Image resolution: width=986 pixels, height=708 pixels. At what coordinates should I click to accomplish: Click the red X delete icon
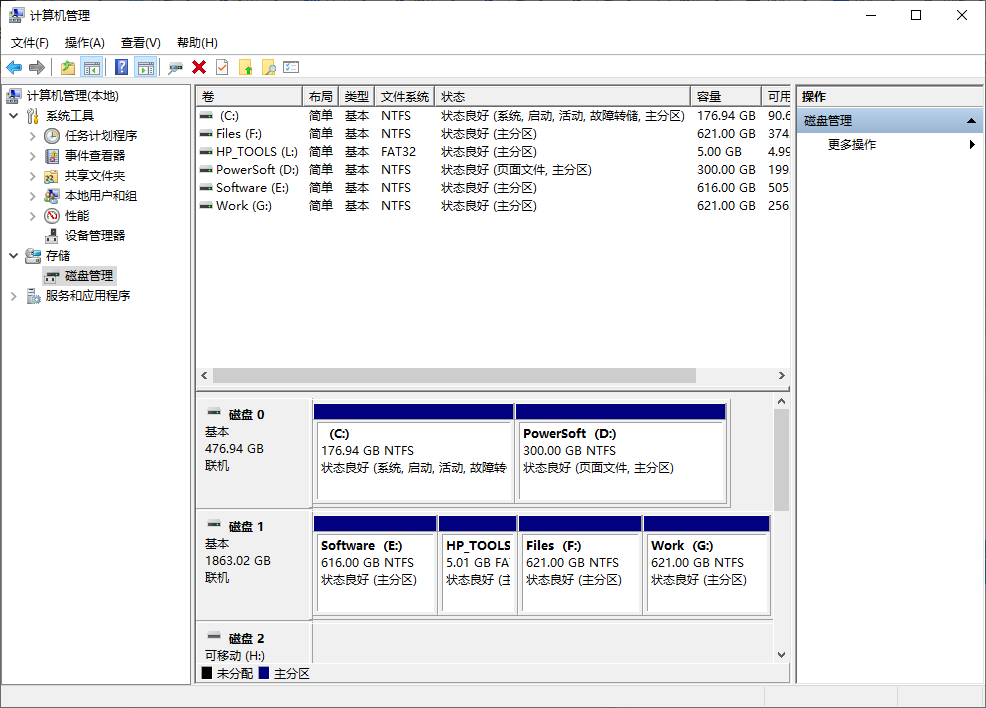(199, 67)
